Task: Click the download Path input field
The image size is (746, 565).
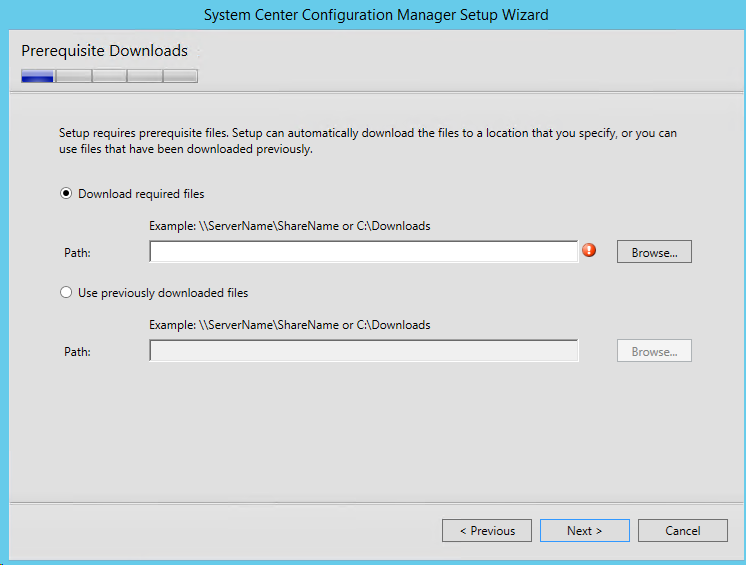Action: tap(363, 252)
